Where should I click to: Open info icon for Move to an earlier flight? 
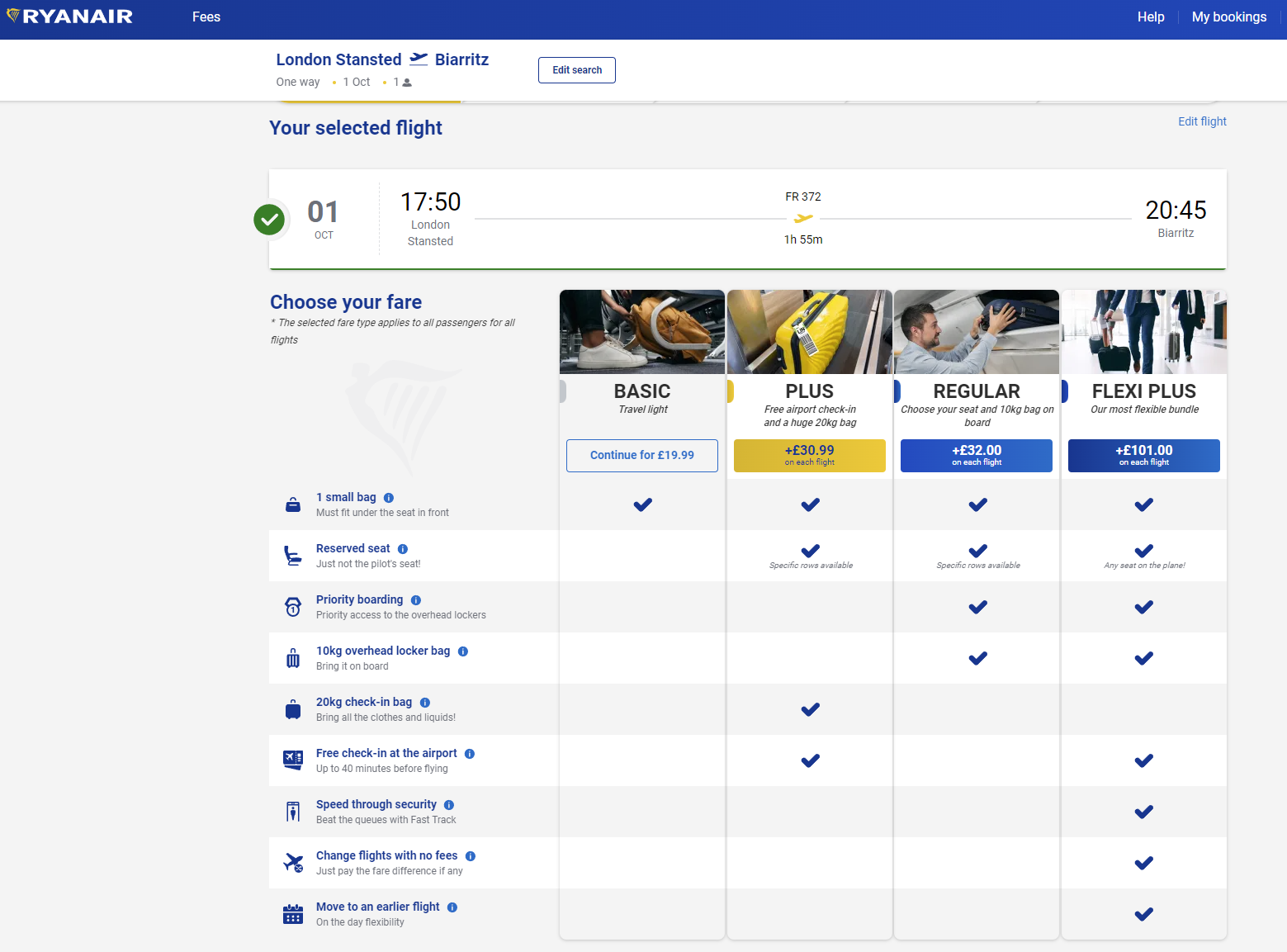tap(452, 907)
